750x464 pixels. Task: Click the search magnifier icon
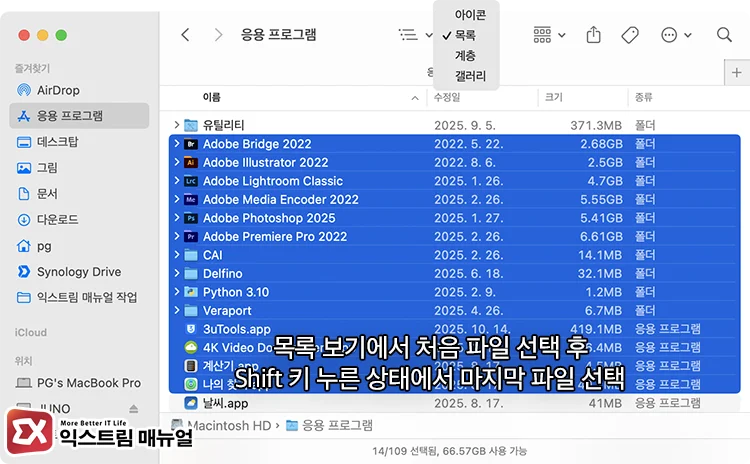(724, 35)
